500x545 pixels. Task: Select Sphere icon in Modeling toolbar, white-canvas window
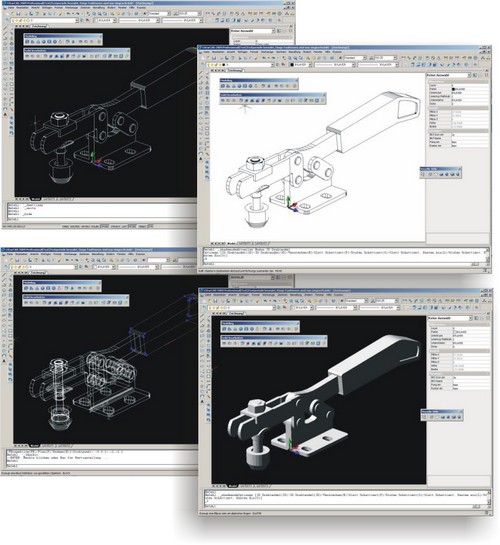tap(239, 86)
